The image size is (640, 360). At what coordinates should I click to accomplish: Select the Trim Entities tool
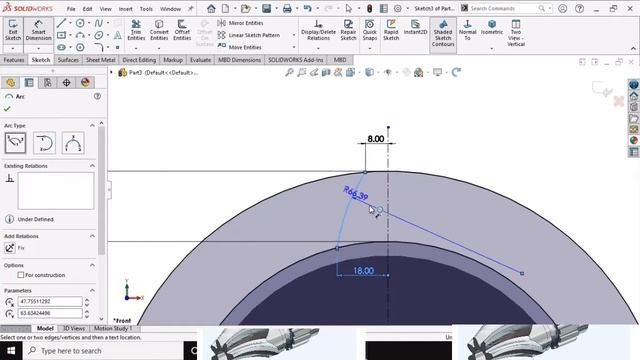point(136,30)
